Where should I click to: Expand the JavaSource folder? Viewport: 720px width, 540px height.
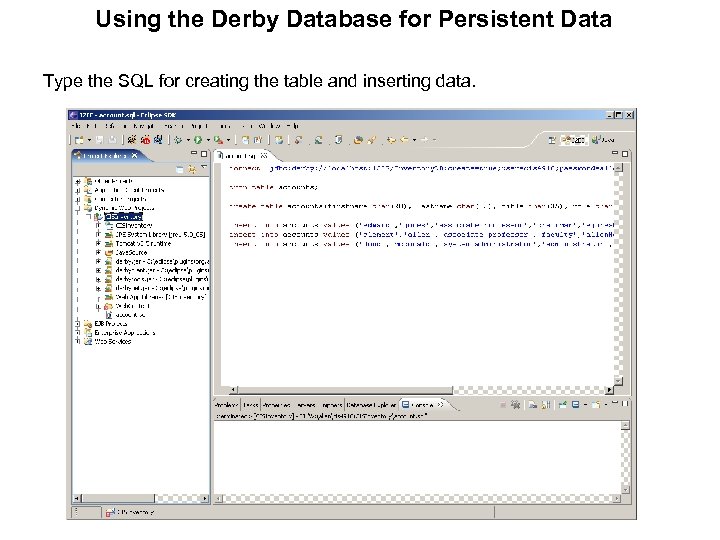tap(98, 252)
